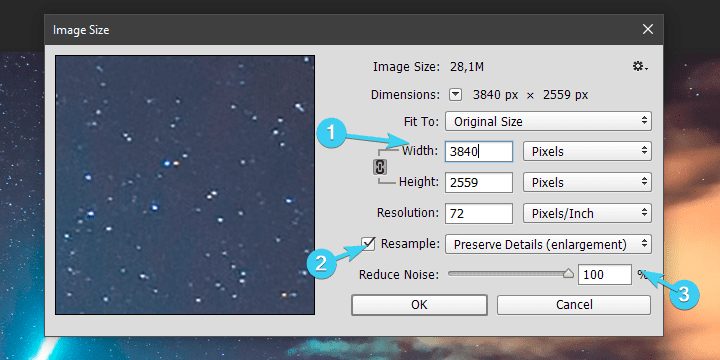Change the Width units Pixels dropdown
The height and width of the screenshot is (360, 720).
[x=587, y=152]
